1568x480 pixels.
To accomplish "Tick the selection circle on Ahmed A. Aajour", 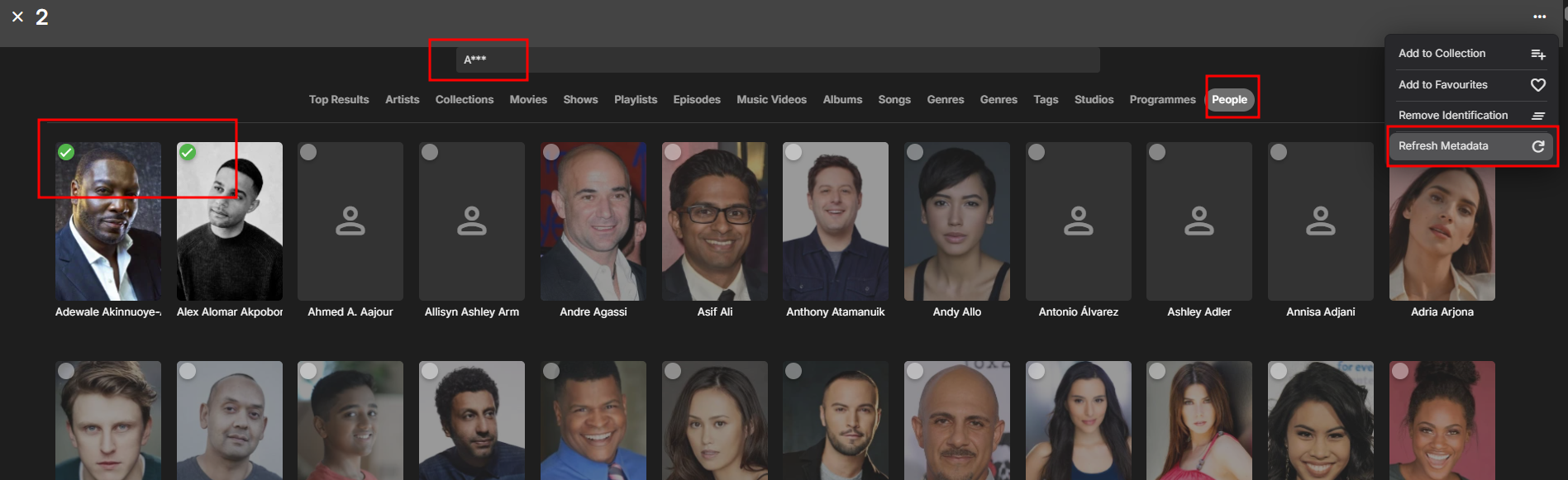I will 308,152.
